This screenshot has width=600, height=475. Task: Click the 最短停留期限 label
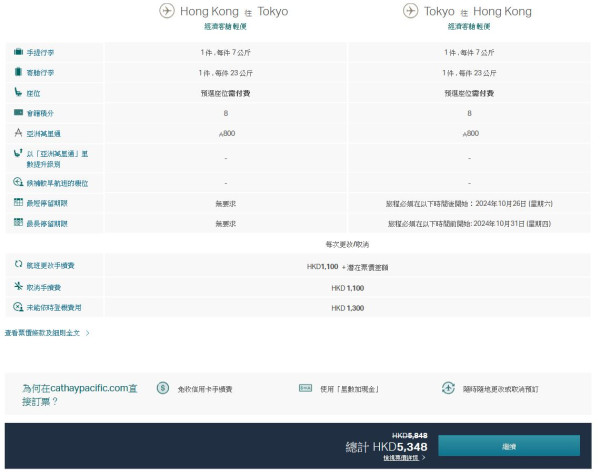pyautogui.click(x=47, y=203)
